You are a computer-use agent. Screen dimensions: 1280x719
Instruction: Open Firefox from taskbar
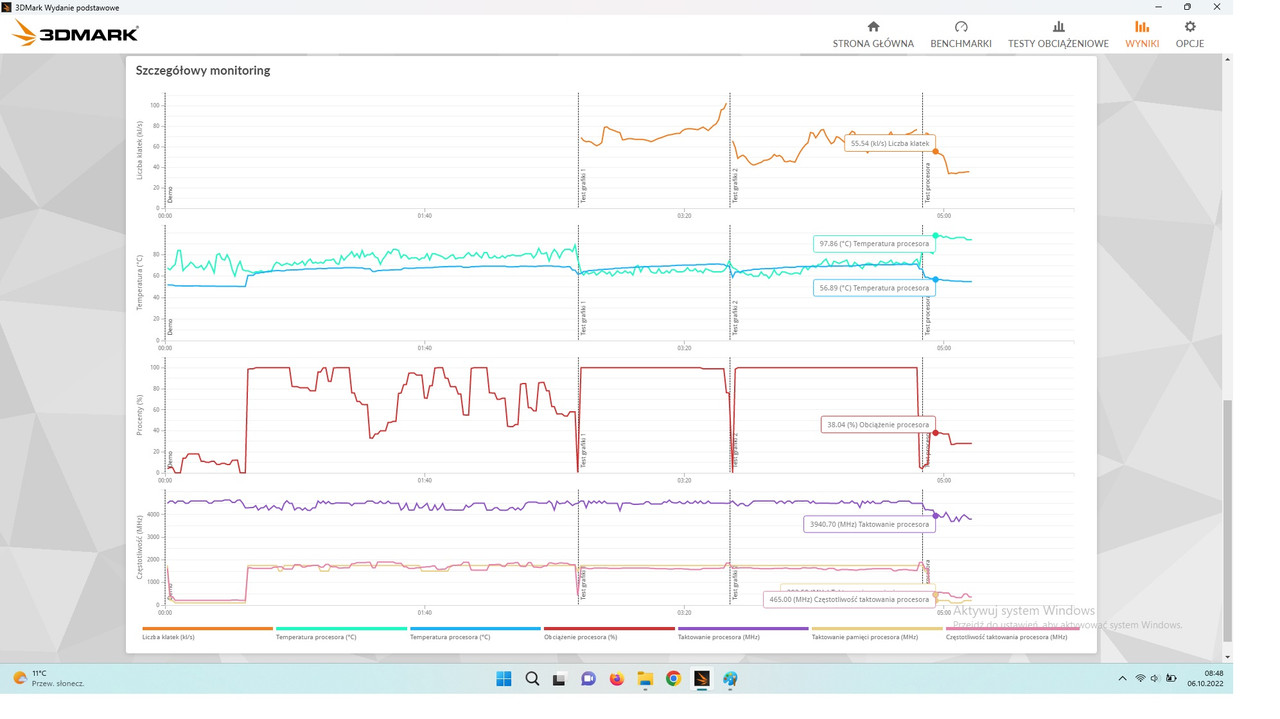coord(617,679)
